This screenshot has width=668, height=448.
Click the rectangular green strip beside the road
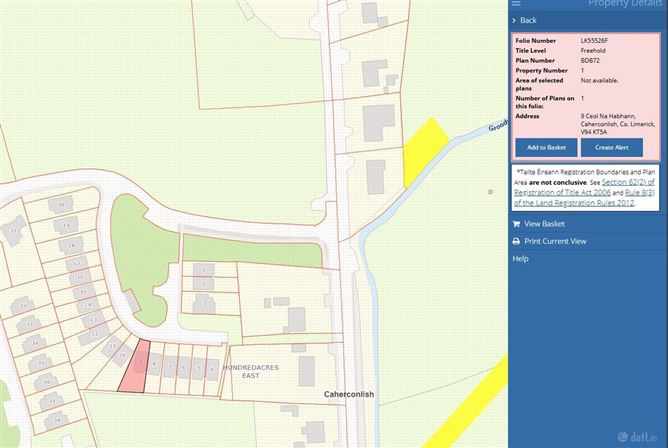[x=250, y=248]
